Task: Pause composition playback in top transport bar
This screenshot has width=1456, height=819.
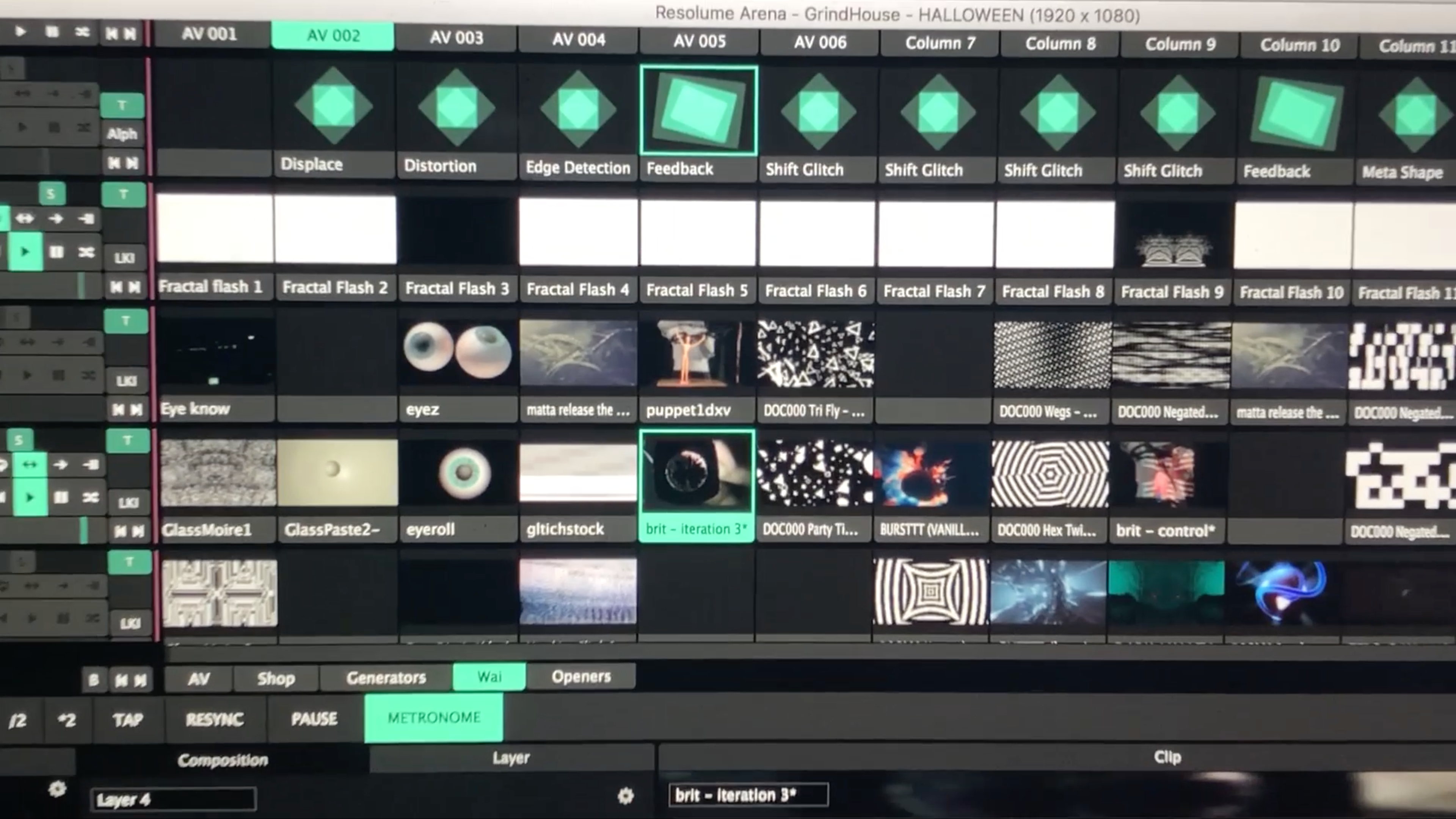Action: (x=52, y=31)
